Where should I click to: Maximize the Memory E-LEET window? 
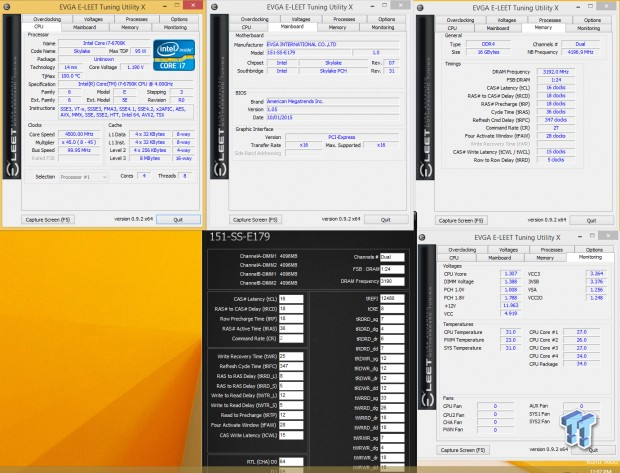point(590,6)
